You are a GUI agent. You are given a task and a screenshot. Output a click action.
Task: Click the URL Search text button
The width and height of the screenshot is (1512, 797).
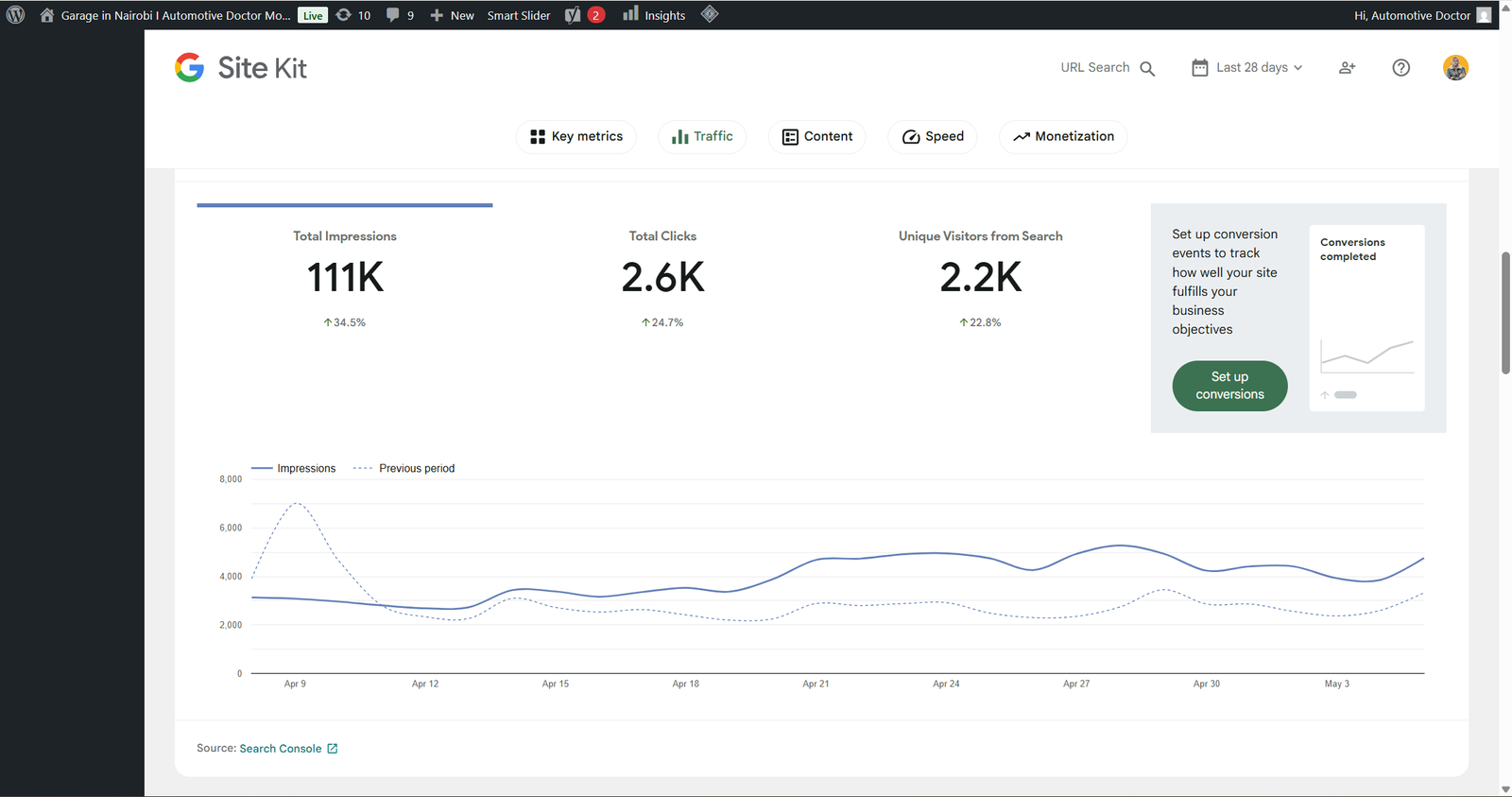tap(1095, 67)
